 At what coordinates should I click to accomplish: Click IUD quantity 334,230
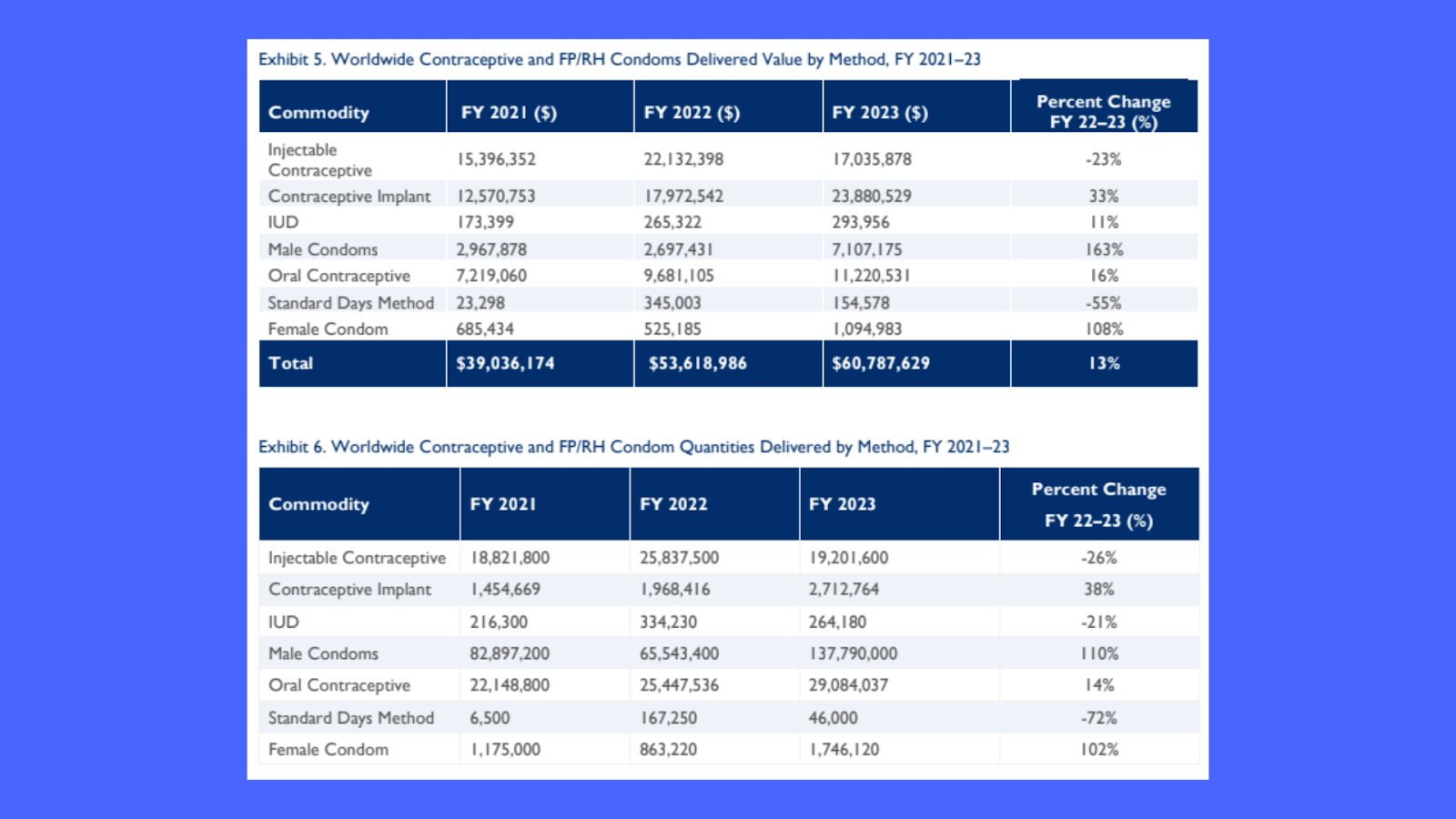tap(668, 622)
